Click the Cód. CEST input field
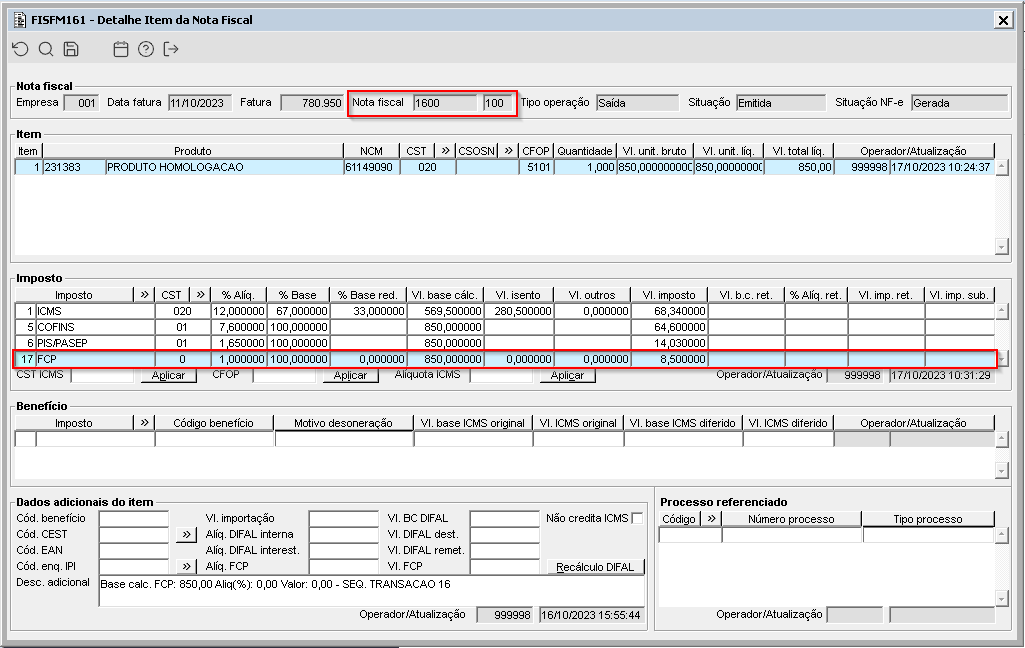Image resolution: width=1025 pixels, height=648 pixels. point(134,535)
